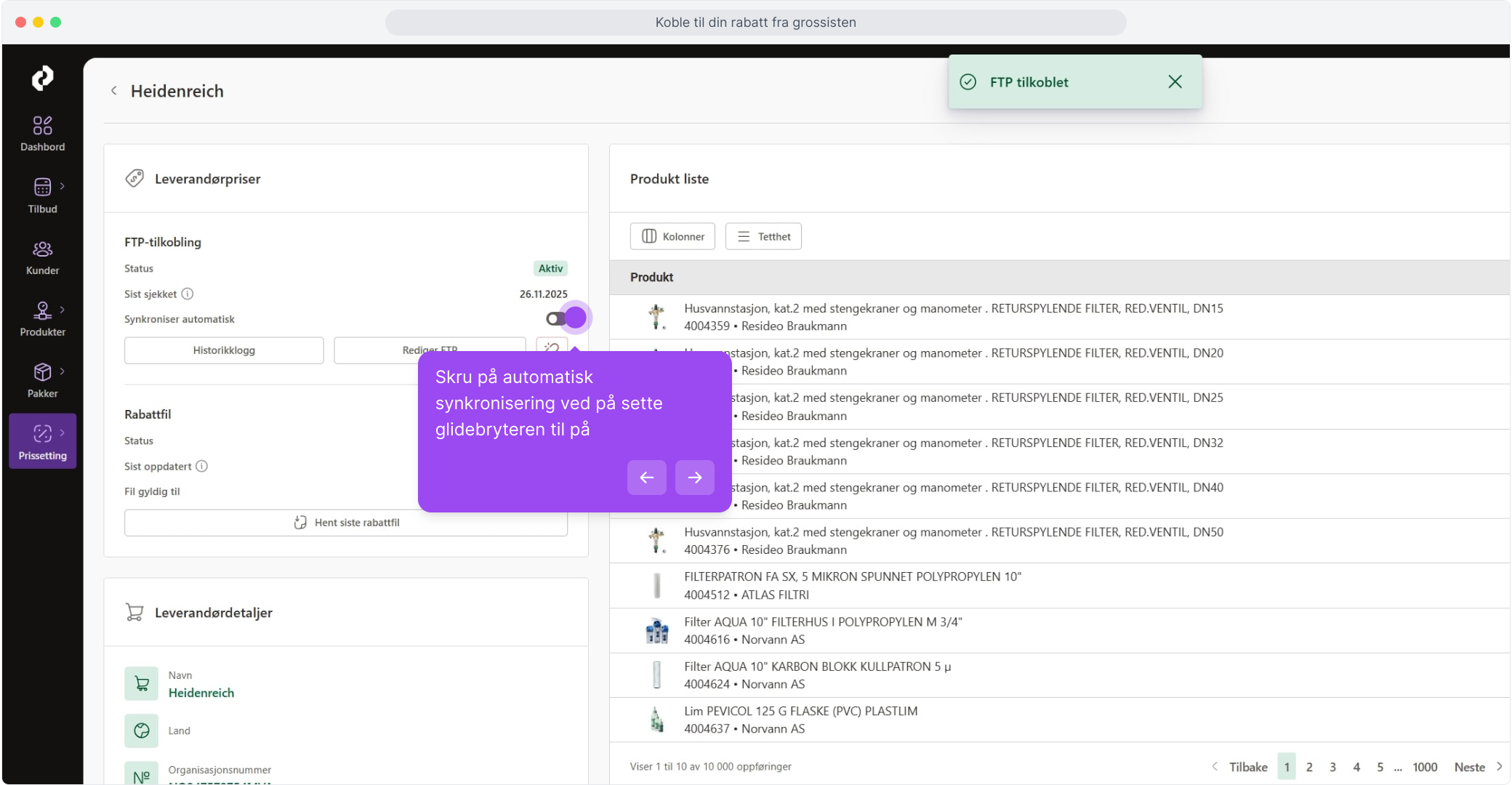Select the DN40 Husvannstasjon product row
The height and width of the screenshot is (785, 1512).
pyautogui.click(x=1060, y=496)
